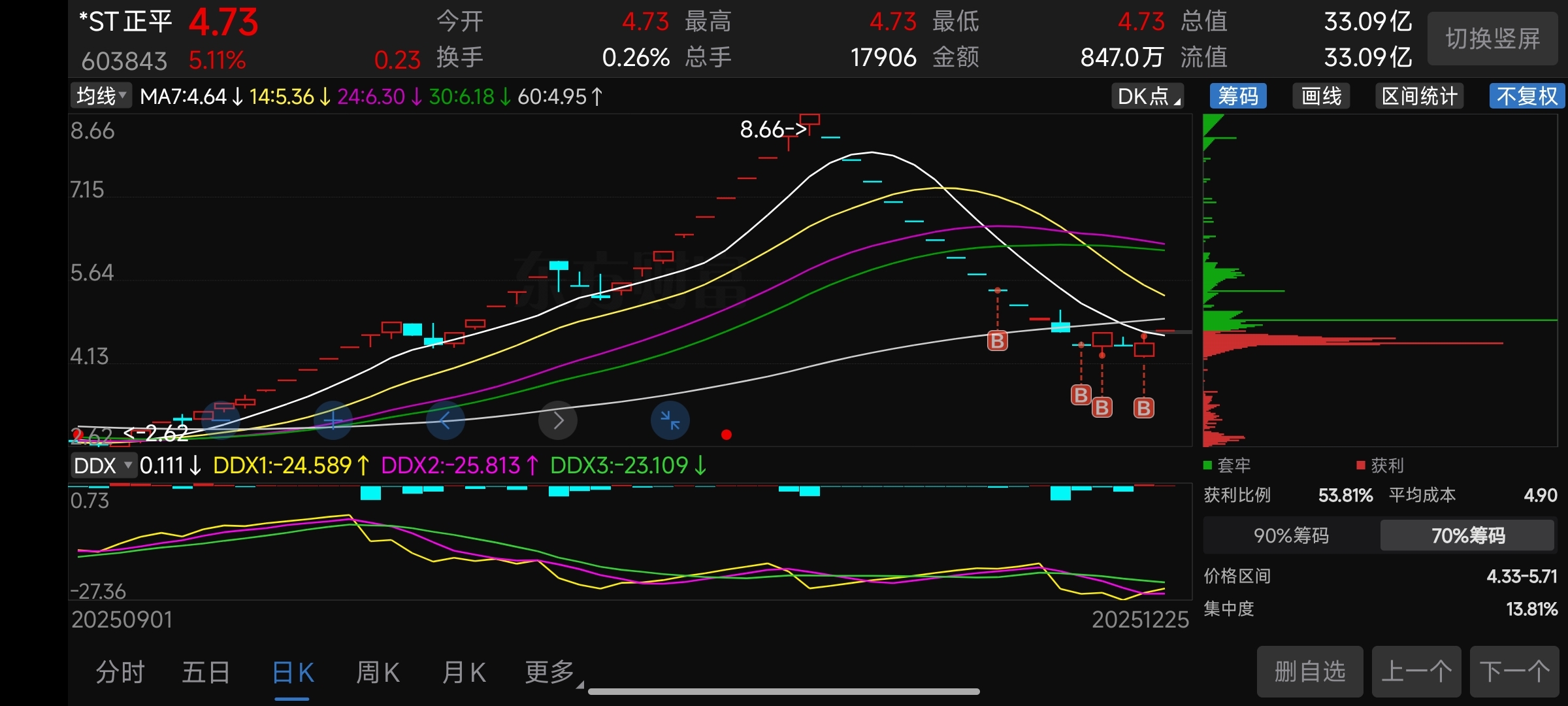Select the 90%筹码 option
This screenshot has height=706, width=1568.
(1291, 535)
